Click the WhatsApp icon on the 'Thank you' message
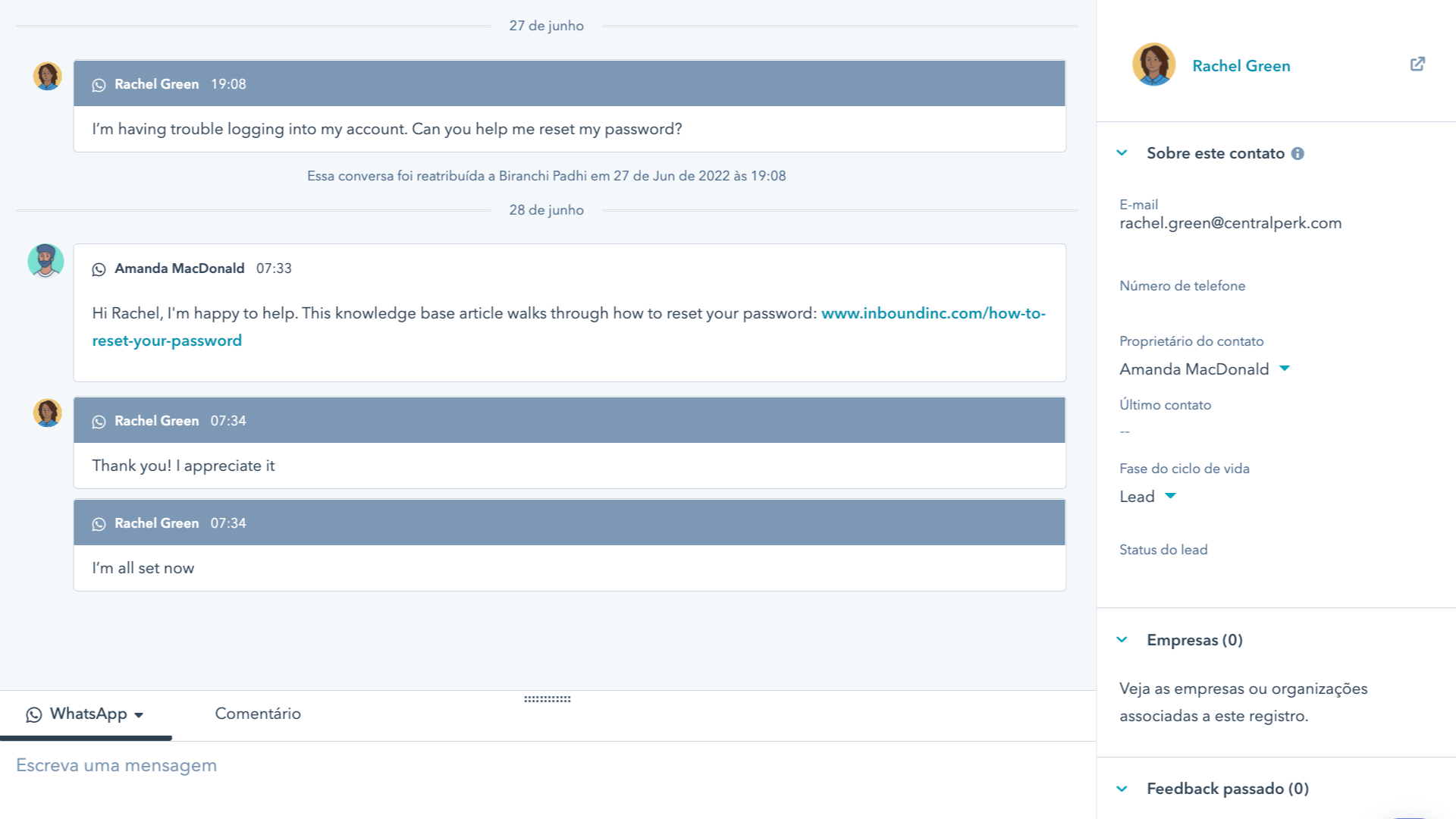 click(99, 421)
